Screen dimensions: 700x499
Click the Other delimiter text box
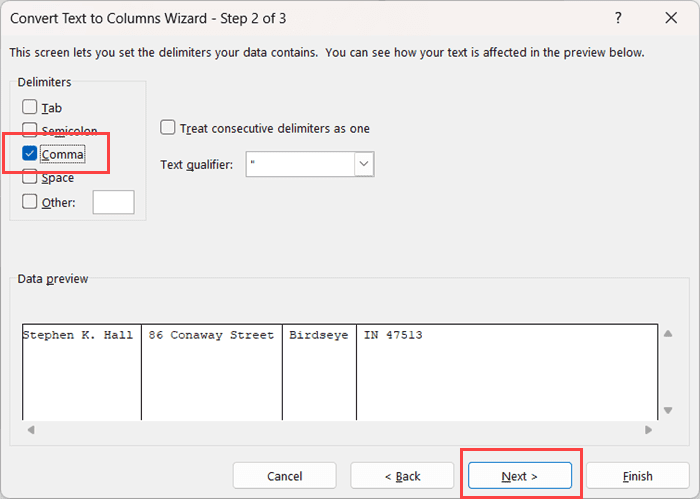tap(113, 202)
